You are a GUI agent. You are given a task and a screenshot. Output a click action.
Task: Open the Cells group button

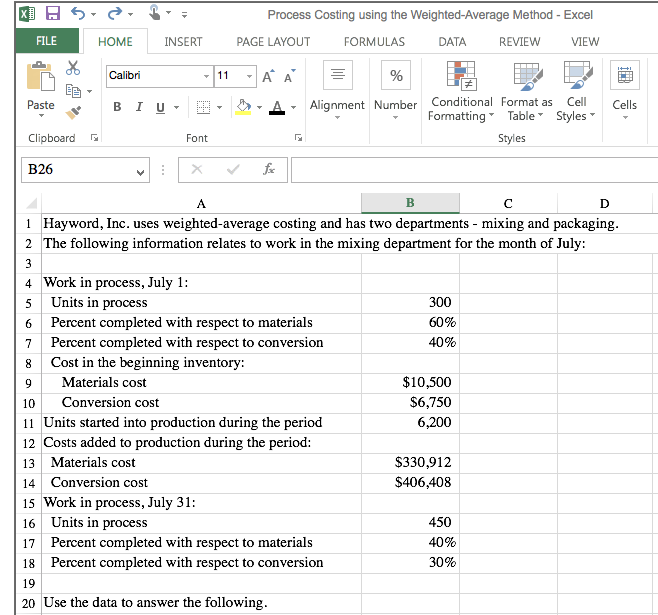[x=625, y=90]
